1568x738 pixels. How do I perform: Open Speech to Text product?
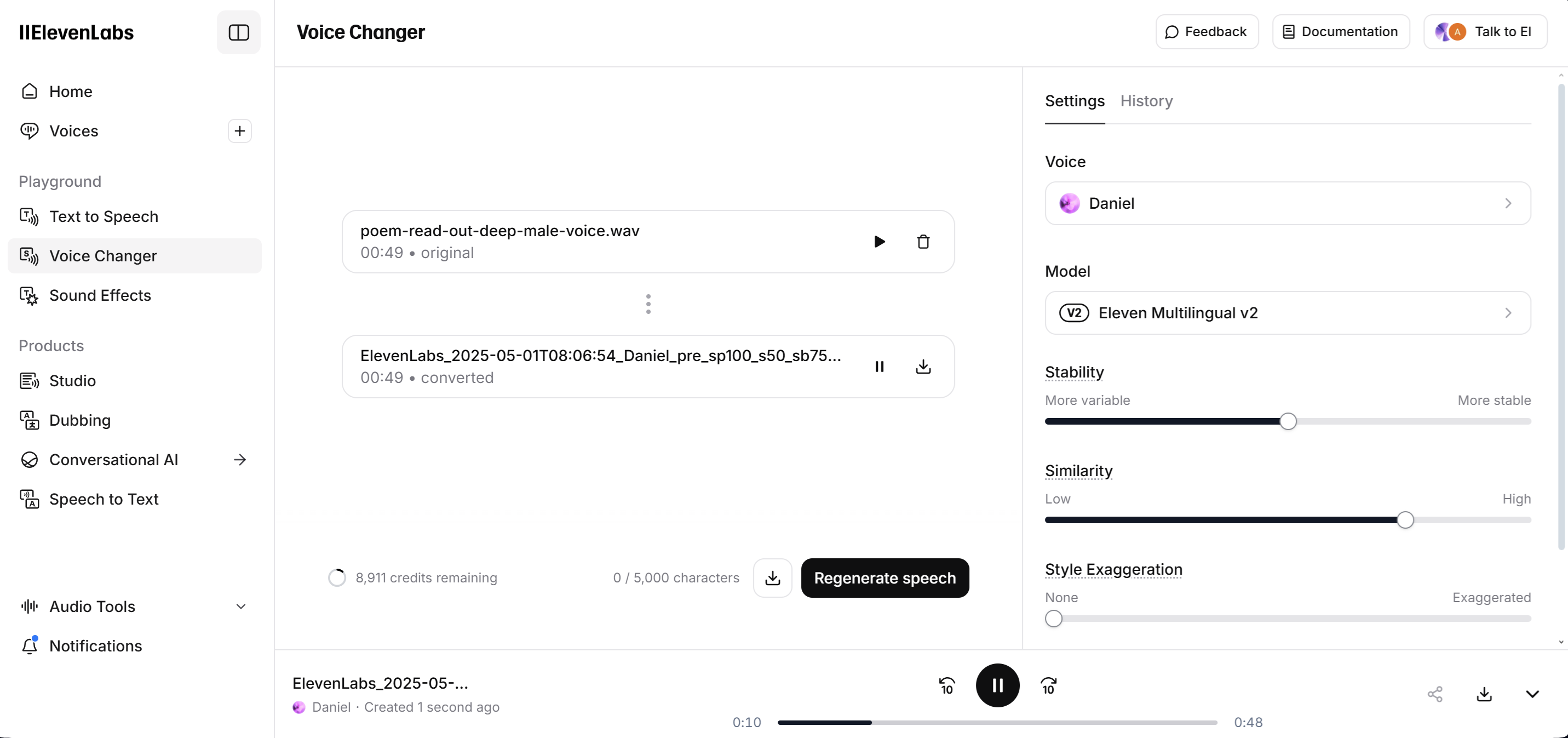pyautogui.click(x=134, y=499)
